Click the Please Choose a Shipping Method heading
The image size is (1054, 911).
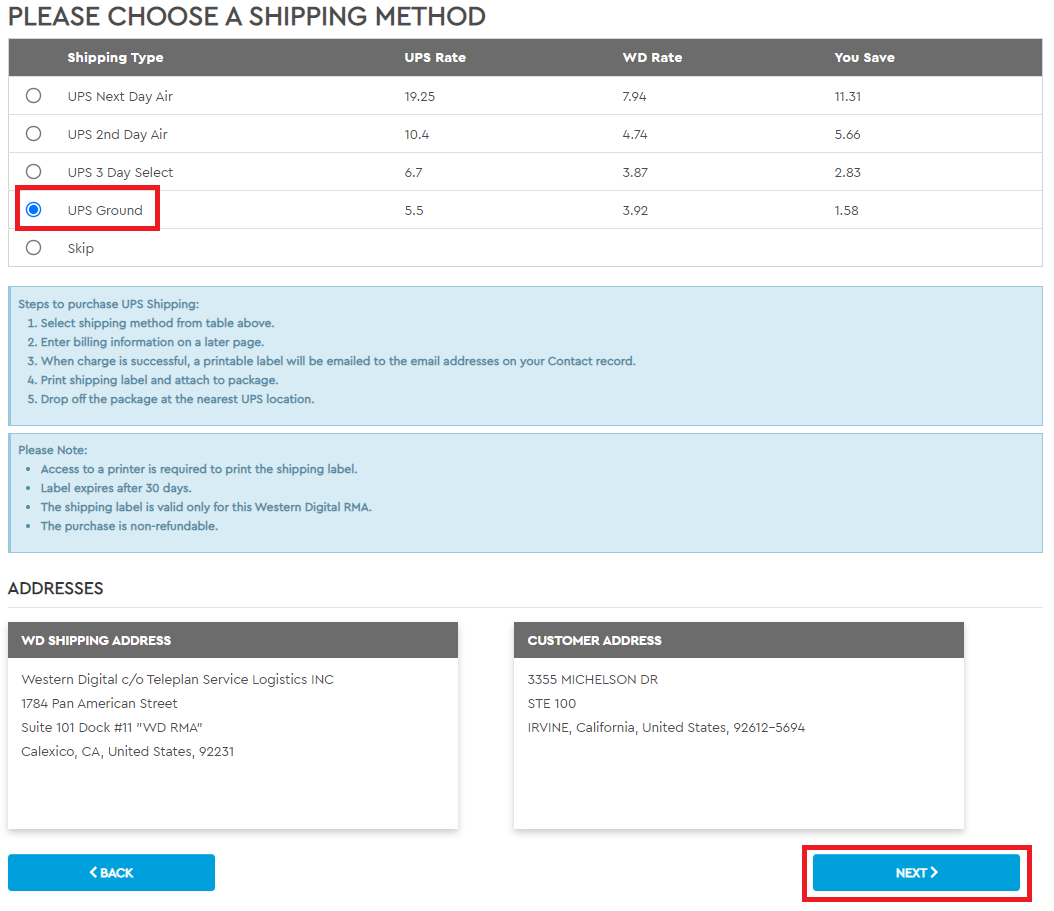[x=247, y=17]
